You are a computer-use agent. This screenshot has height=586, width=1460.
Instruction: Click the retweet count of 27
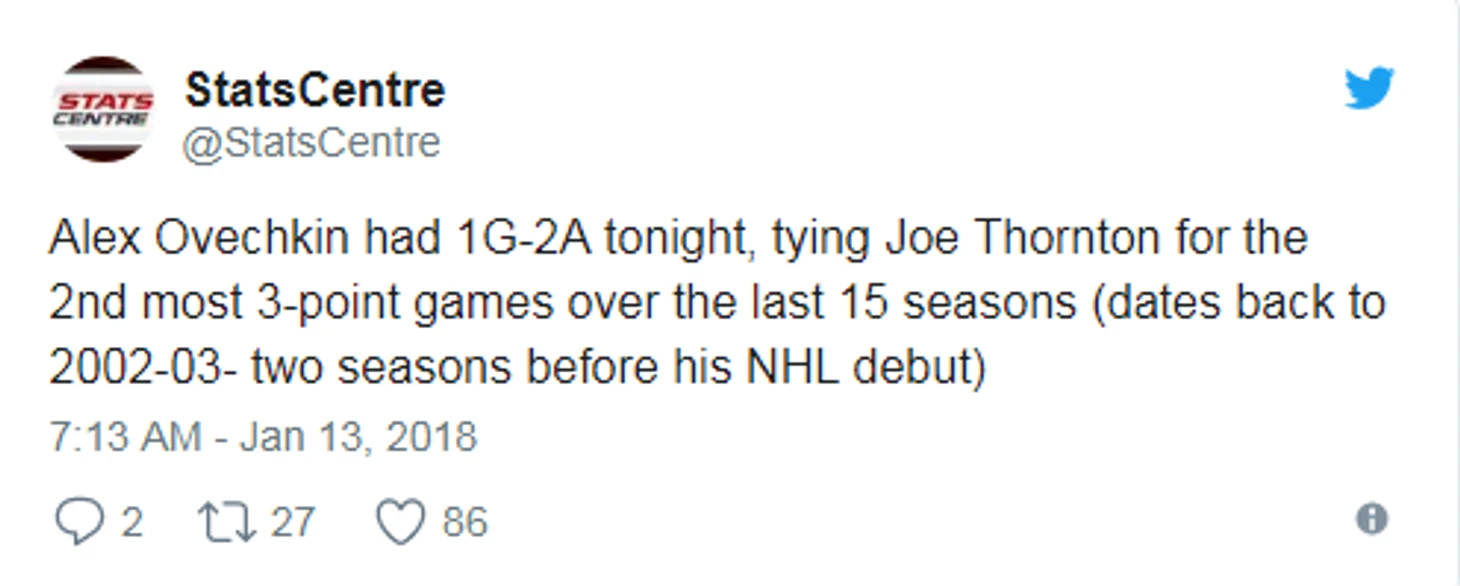[x=293, y=522]
